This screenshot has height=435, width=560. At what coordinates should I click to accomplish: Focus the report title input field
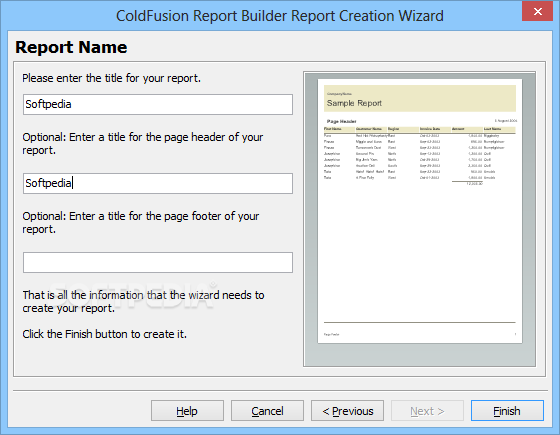pos(158,104)
